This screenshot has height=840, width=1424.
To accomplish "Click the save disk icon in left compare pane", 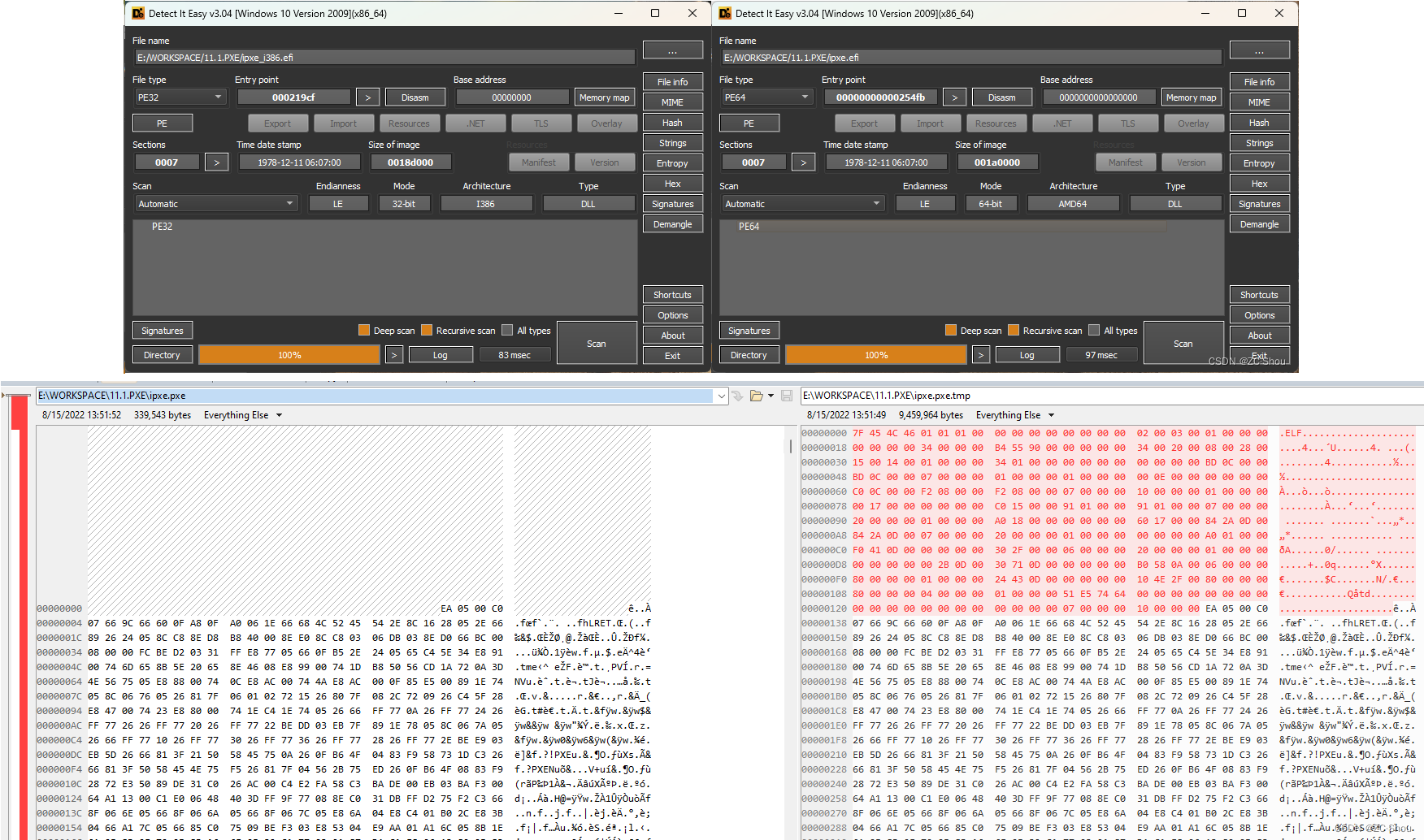I will click(786, 396).
